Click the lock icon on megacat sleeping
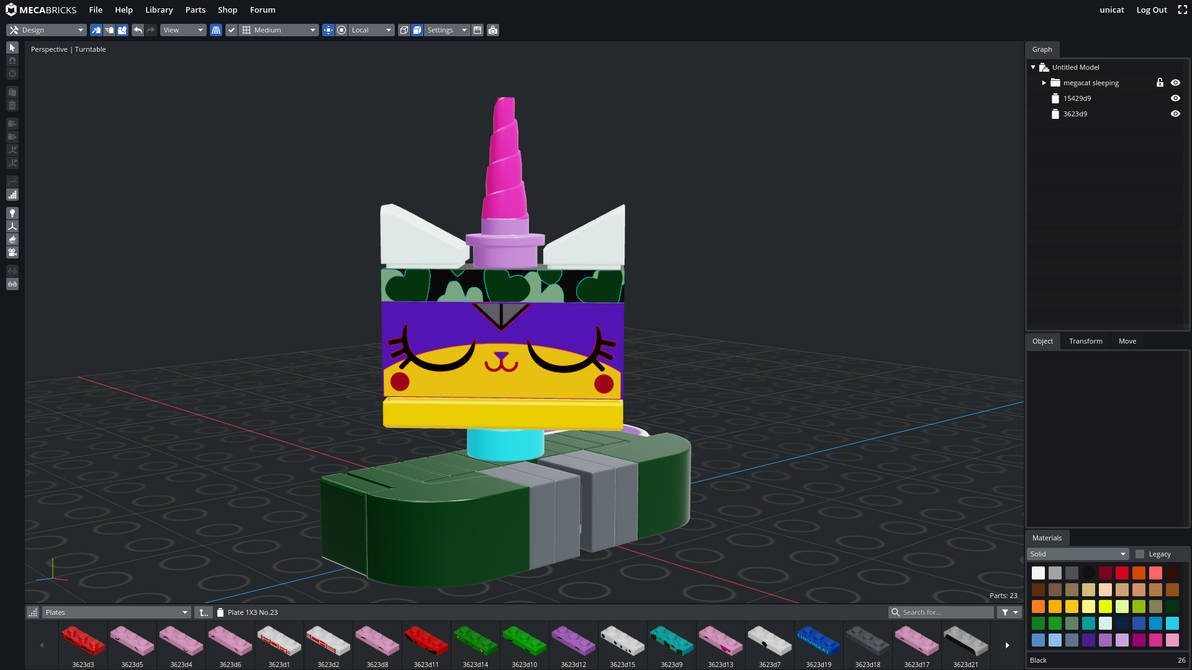 coord(1159,83)
